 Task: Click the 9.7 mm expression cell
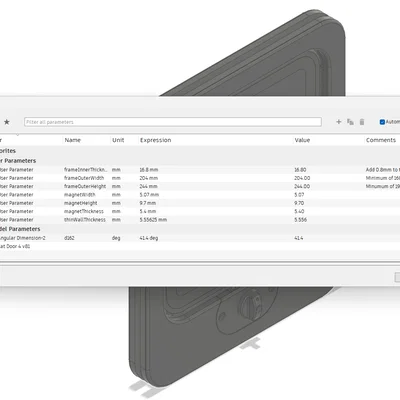click(148, 203)
